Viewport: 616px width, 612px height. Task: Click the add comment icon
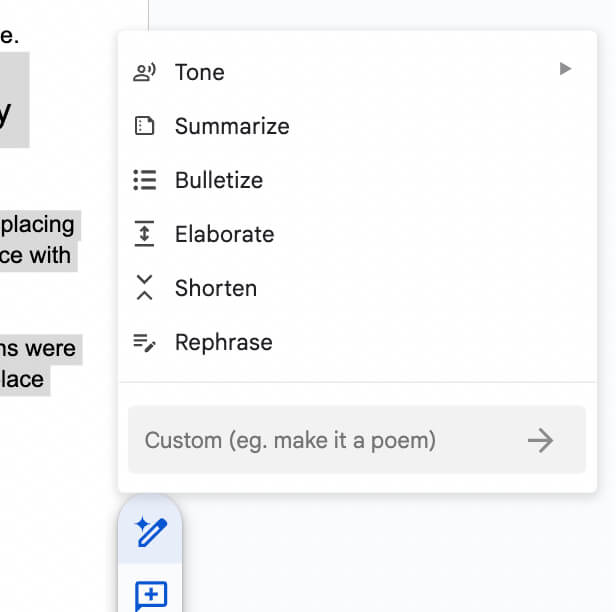[150, 597]
